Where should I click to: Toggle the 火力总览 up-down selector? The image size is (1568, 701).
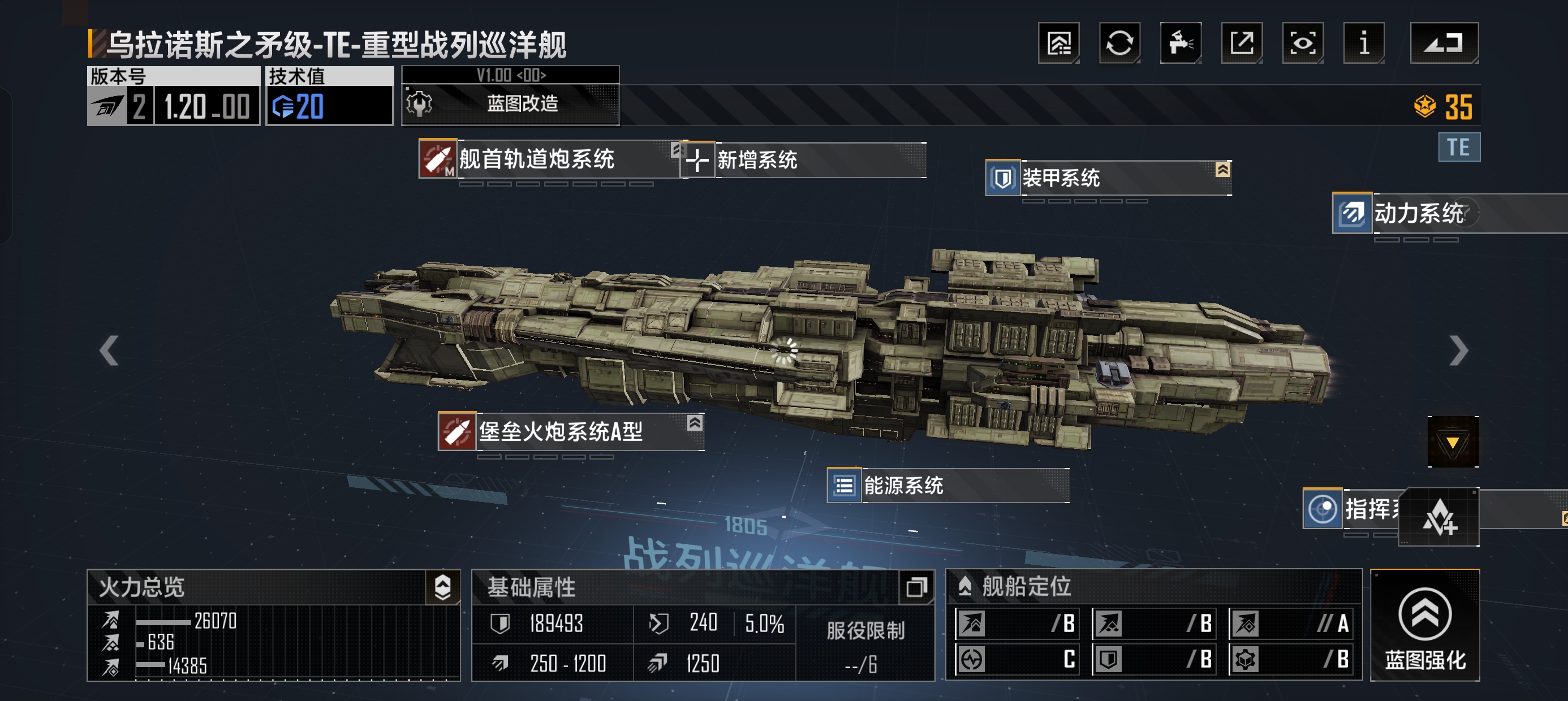pos(442,587)
